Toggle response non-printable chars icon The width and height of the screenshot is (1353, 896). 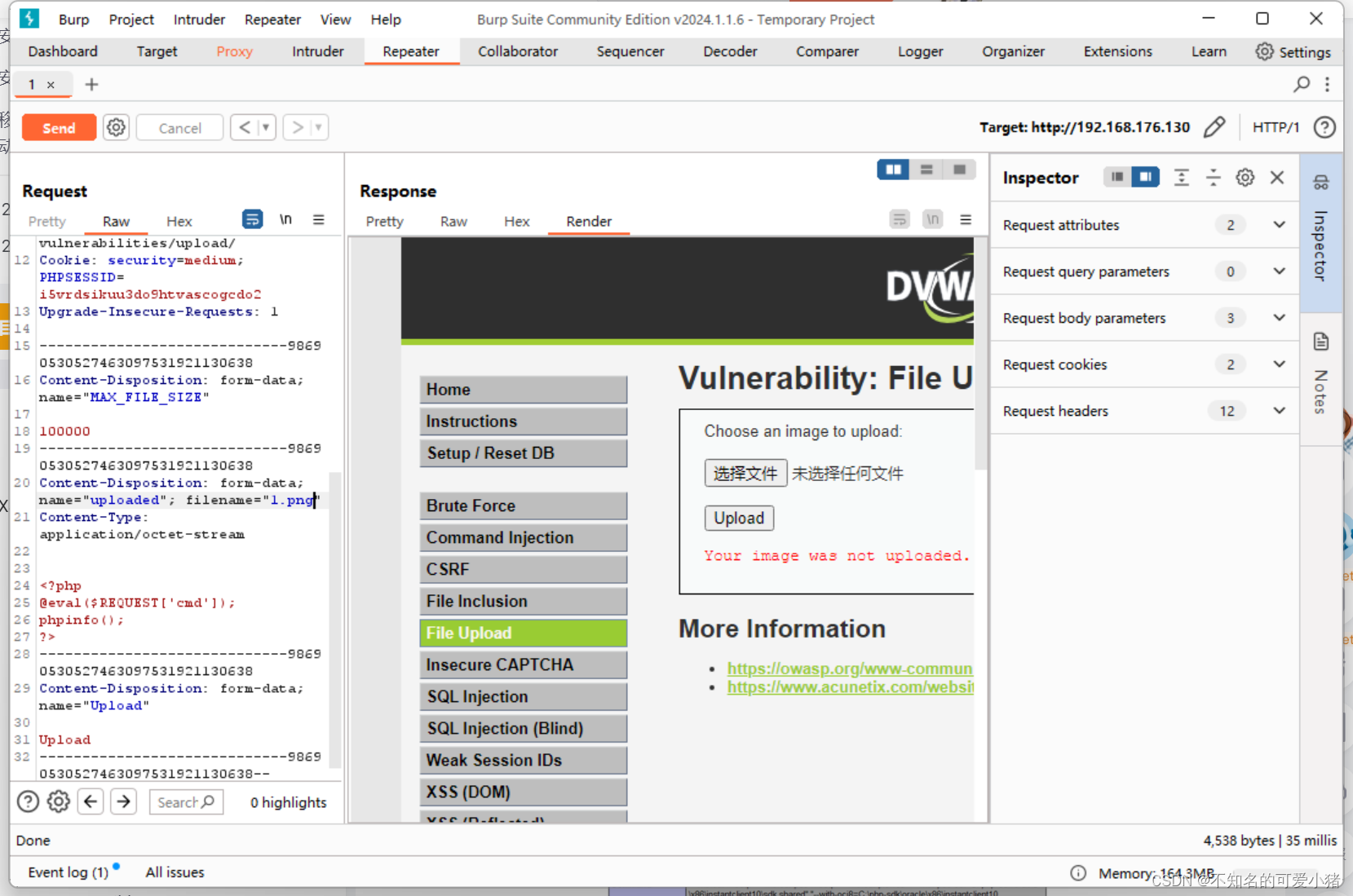(x=932, y=219)
